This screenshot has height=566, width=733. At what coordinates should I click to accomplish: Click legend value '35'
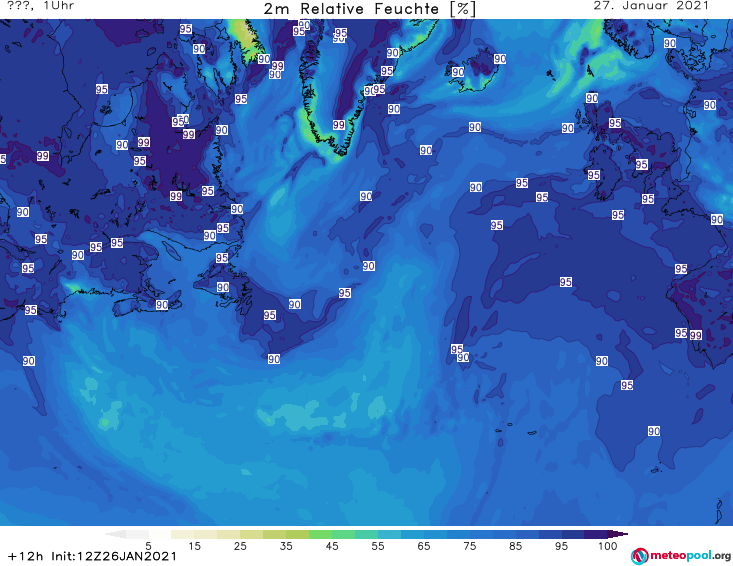point(286,546)
